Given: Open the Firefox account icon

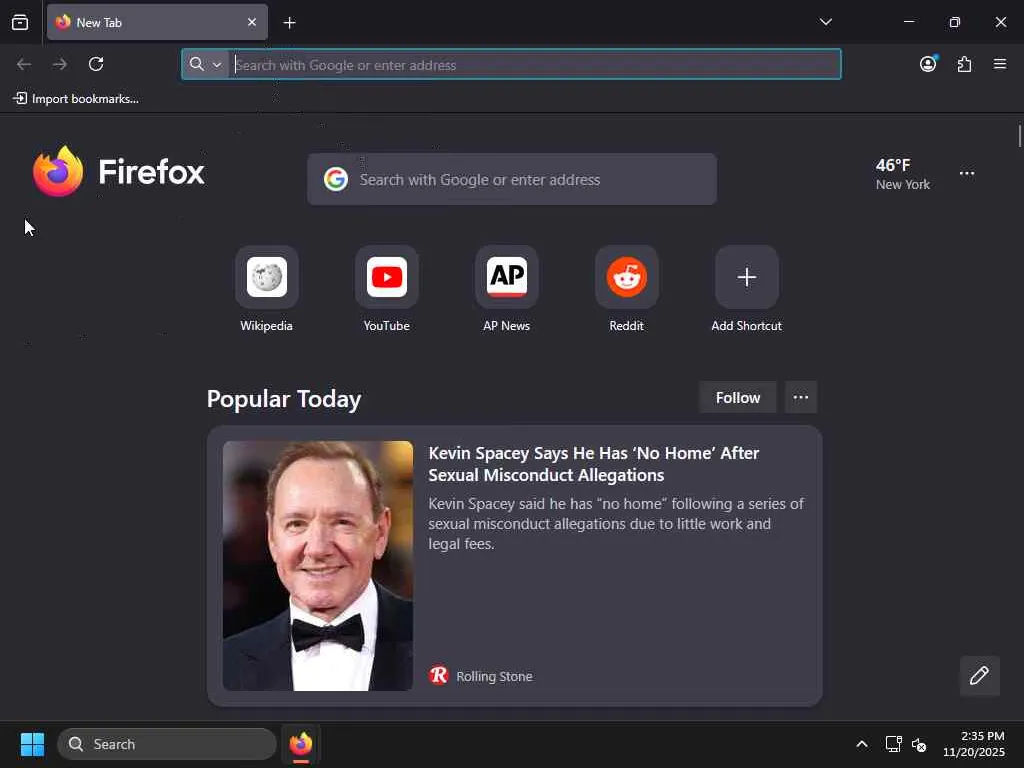Looking at the screenshot, I should pos(928,64).
